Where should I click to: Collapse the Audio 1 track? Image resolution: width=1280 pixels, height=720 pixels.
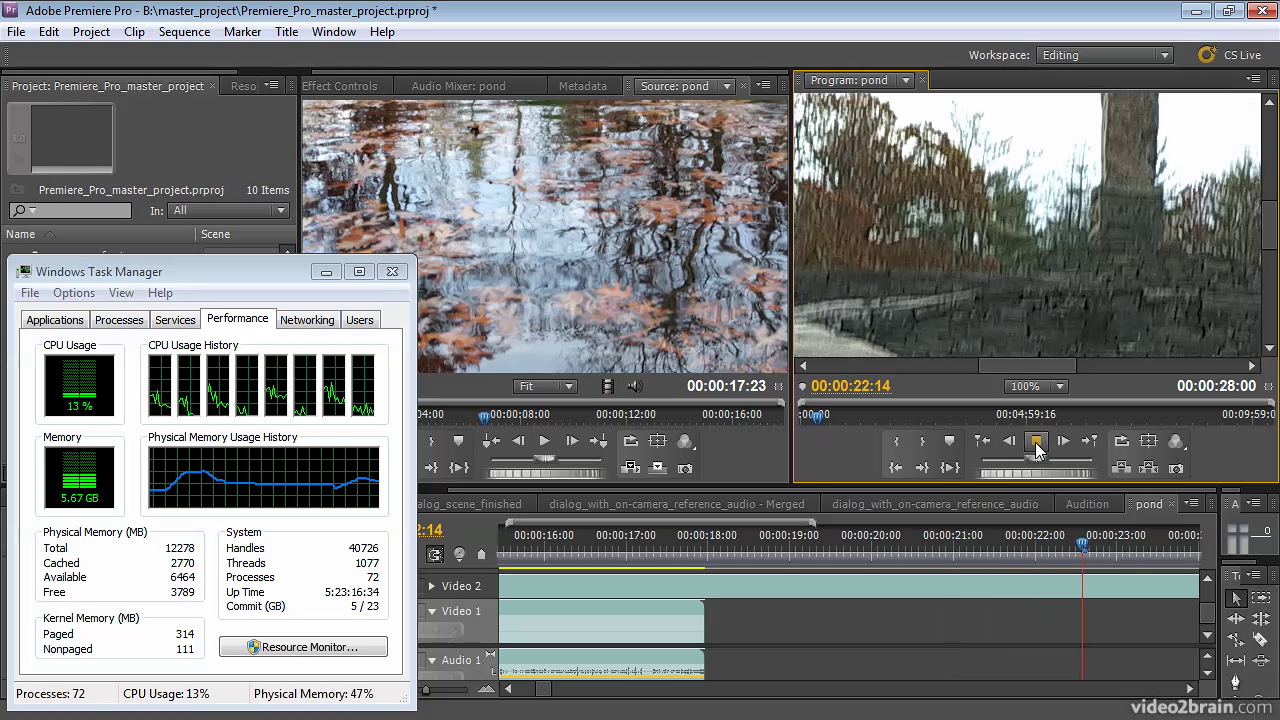pos(432,660)
